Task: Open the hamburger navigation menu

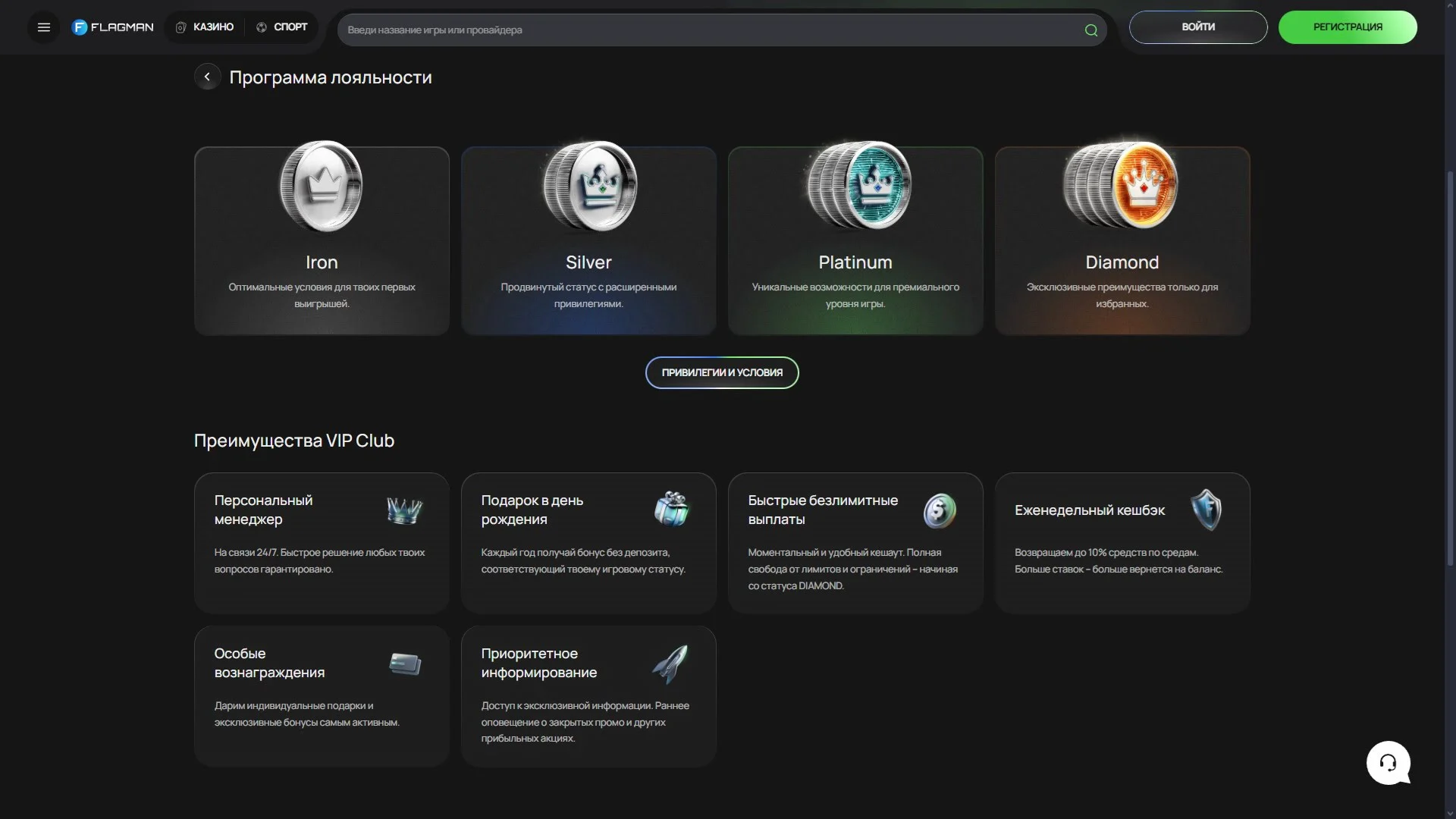Action: tap(43, 27)
